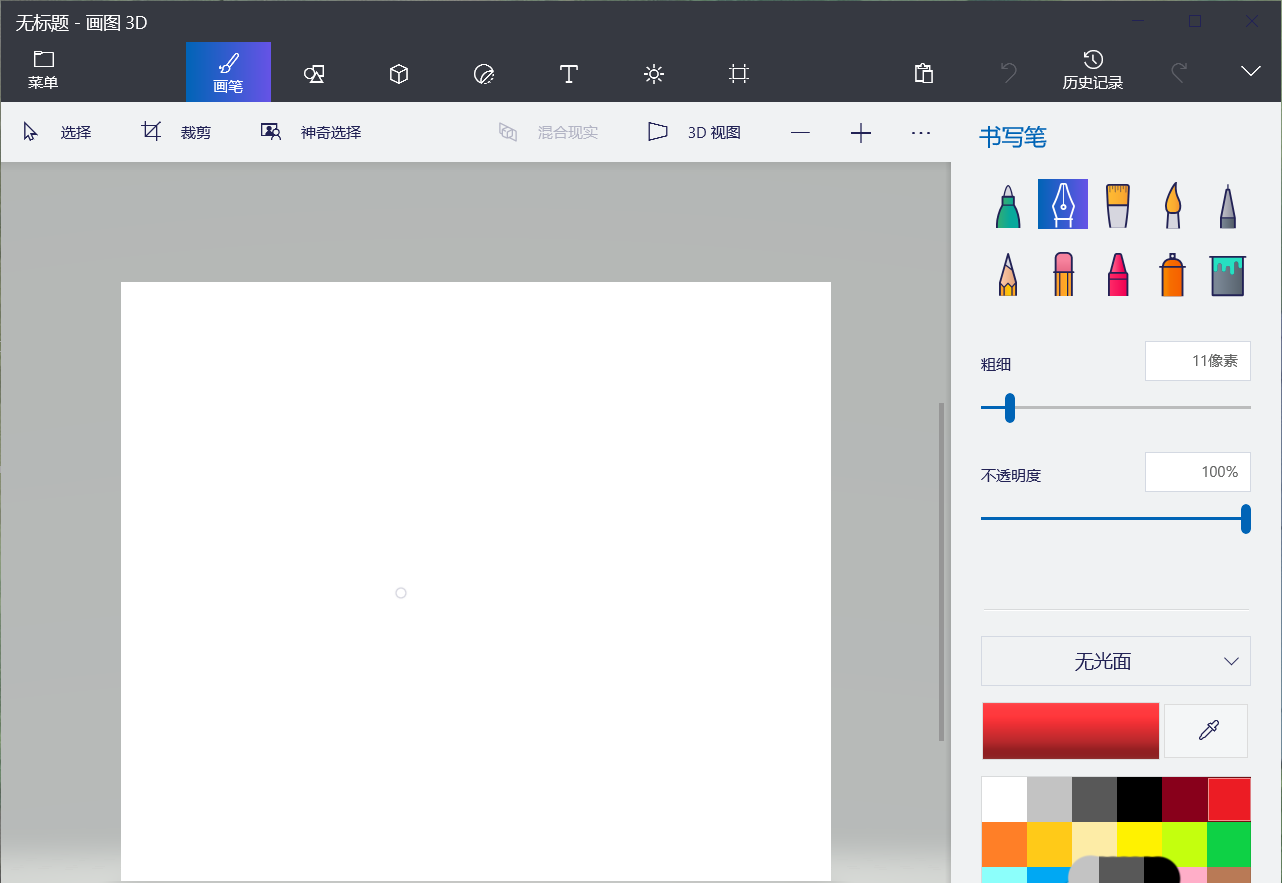Open the Canvas tab
Screen dimensions: 1282x883
(739, 73)
